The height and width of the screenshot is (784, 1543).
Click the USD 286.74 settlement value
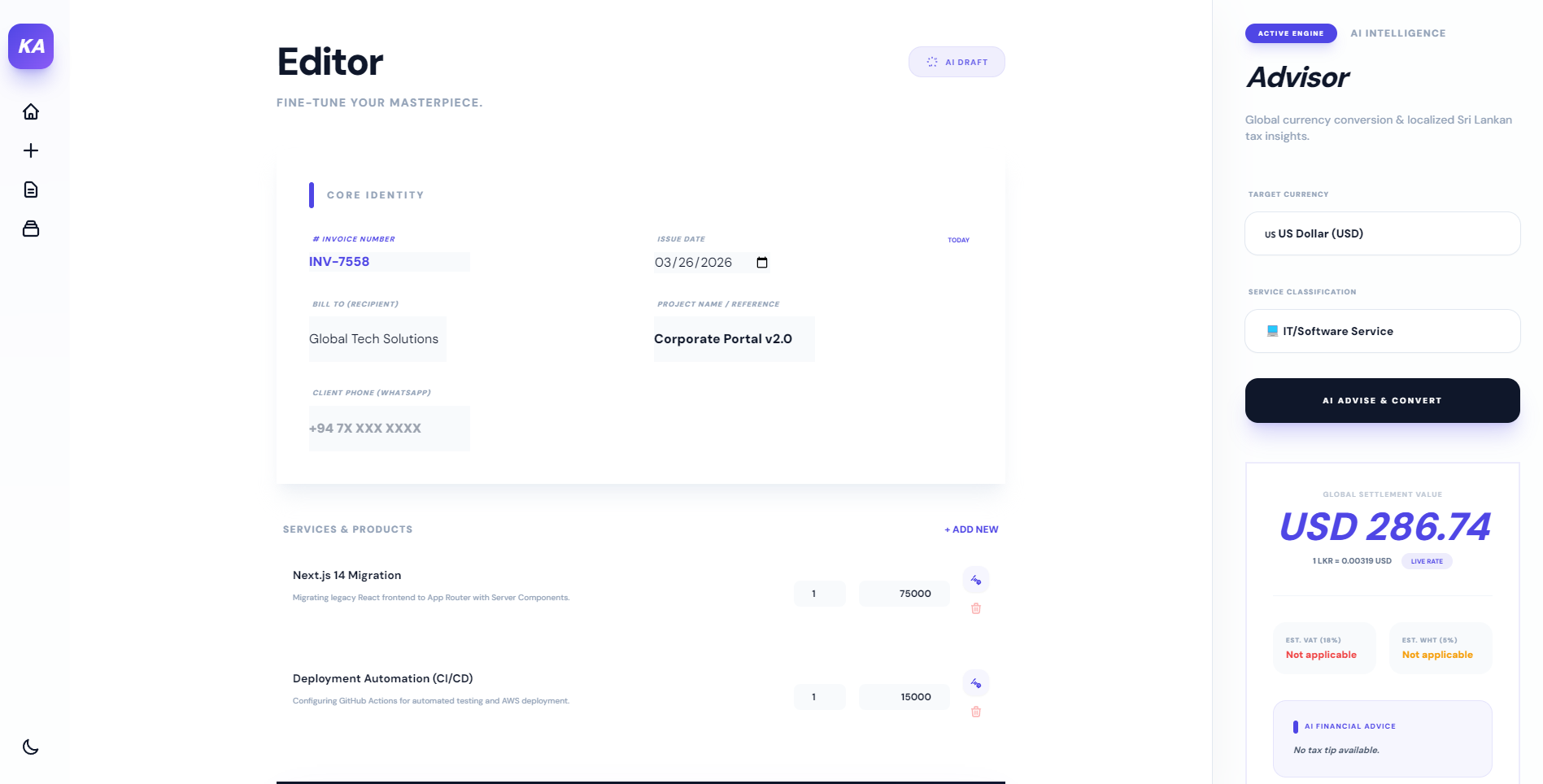(1384, 527)
